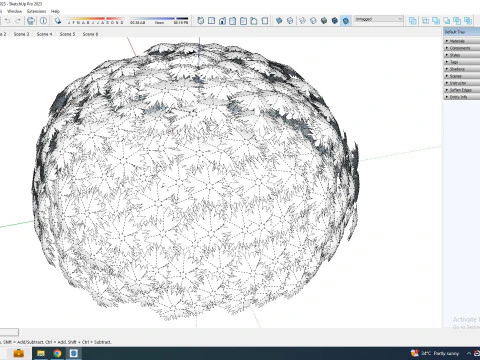The image size is (480, 360).
Task: Toggle Show/Hide Shadows icon
Action: pyautogui.click(x=58, y=21)
